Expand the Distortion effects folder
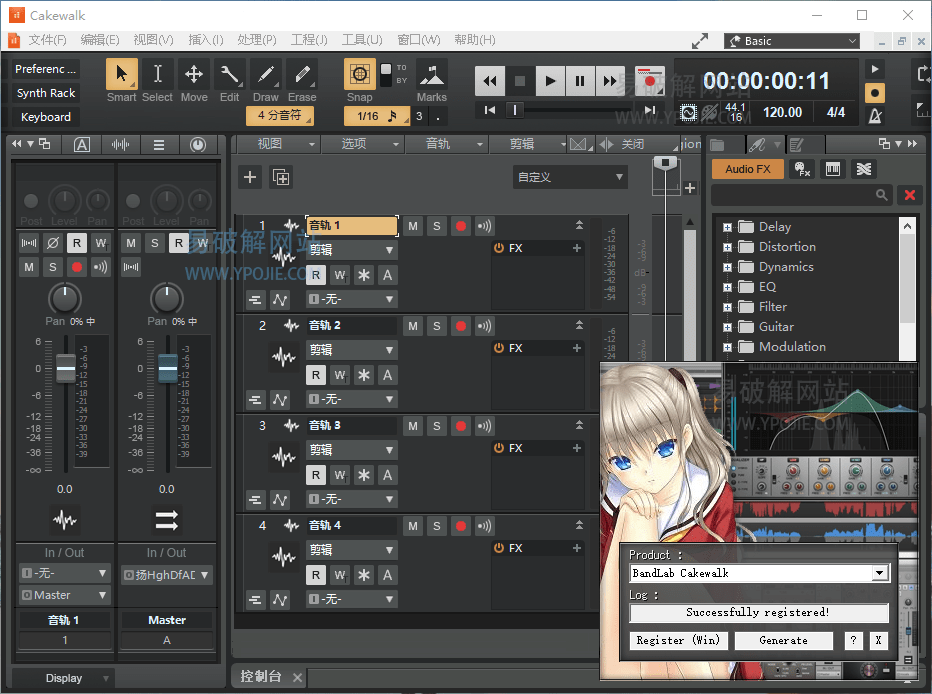 point(728,247)
